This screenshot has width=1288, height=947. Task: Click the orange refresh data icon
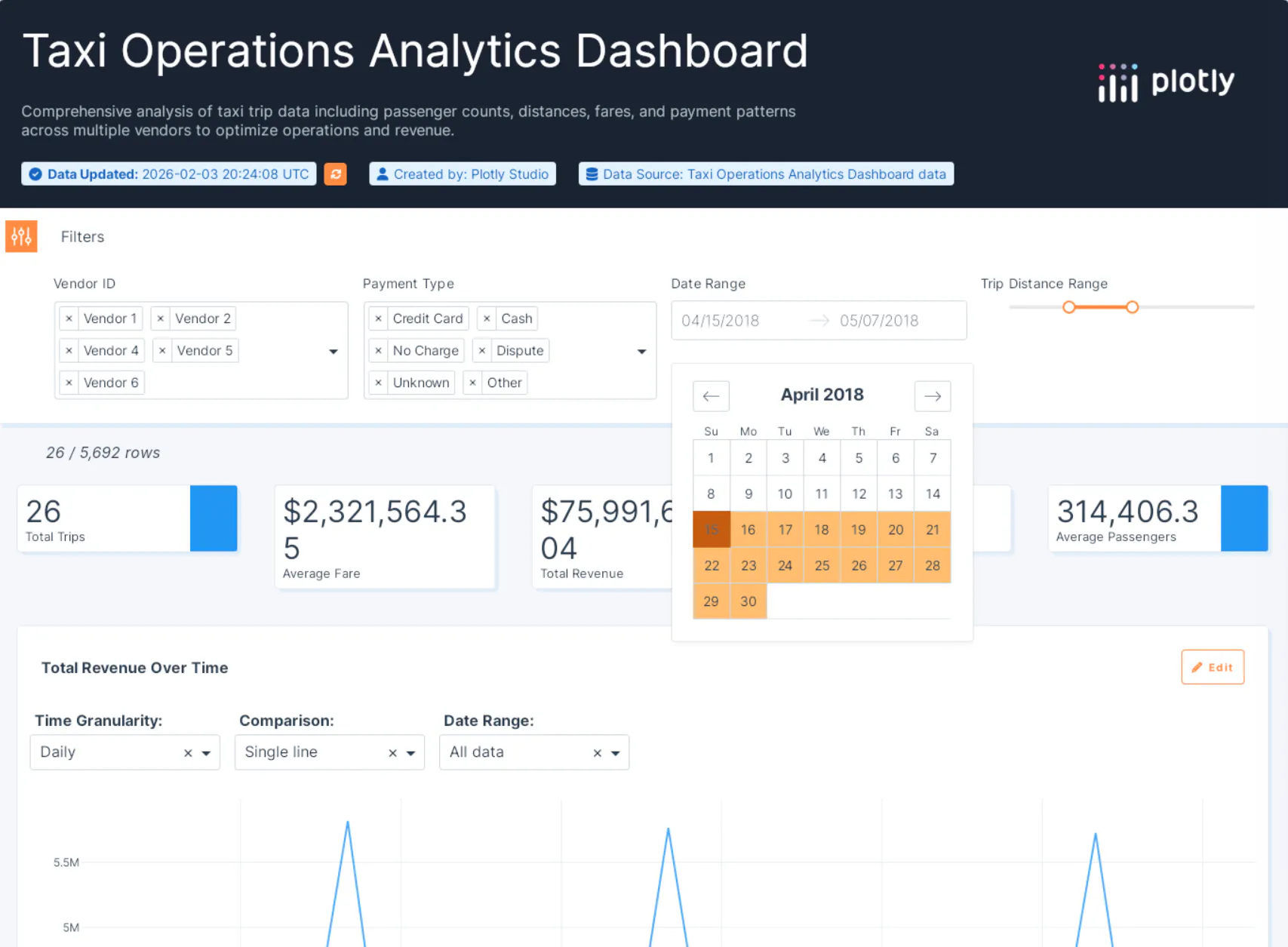pyautogui.click(x=335, y=174)
